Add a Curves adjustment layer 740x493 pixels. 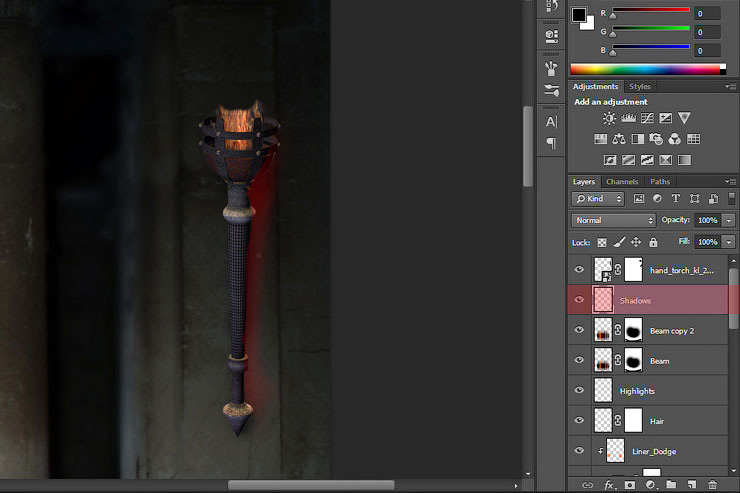(x=647, y=118)
